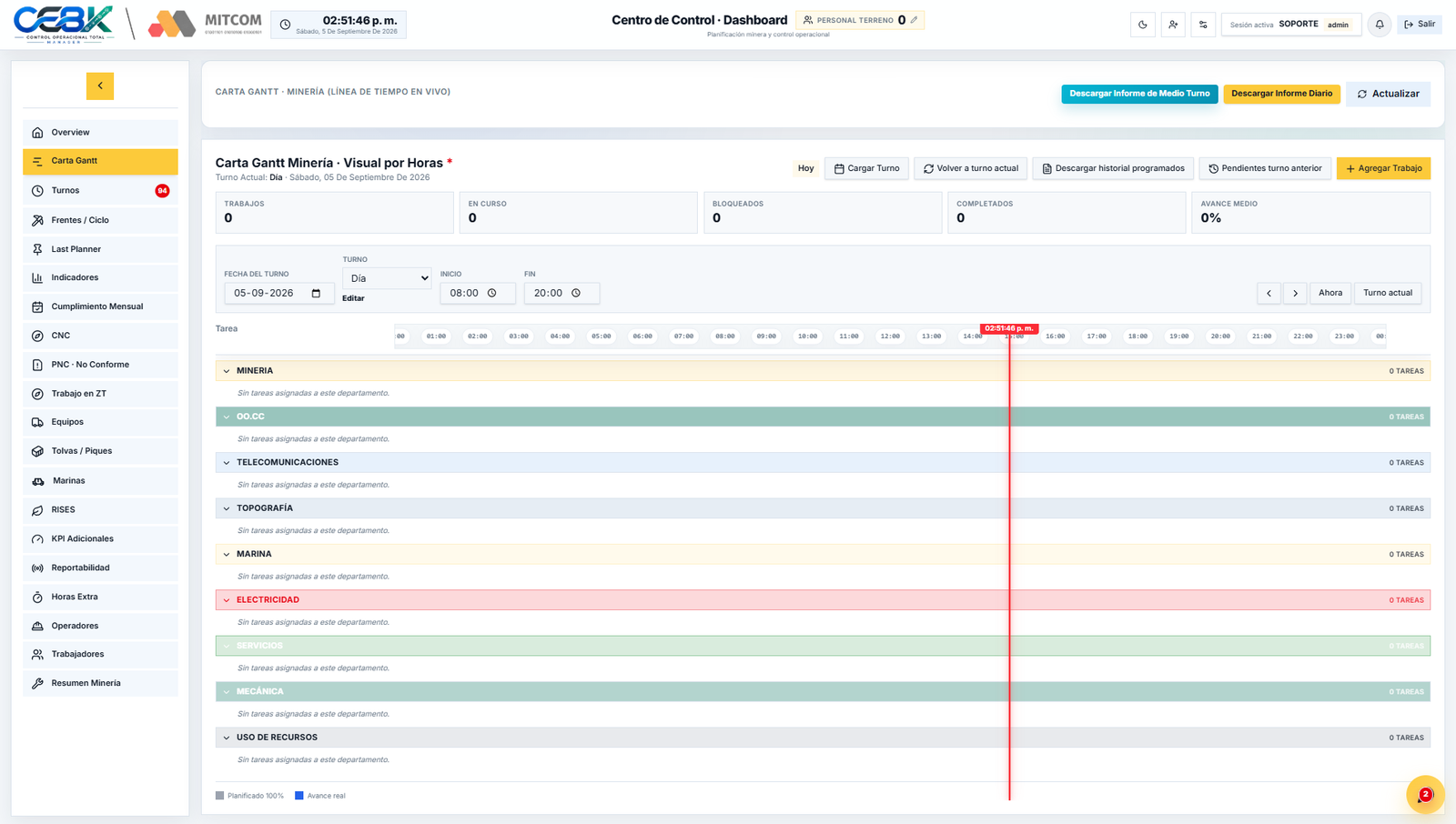
Task: Click the KPI Adicionales gauge icon
Action: pyautogui.click(x=37, y=539)
